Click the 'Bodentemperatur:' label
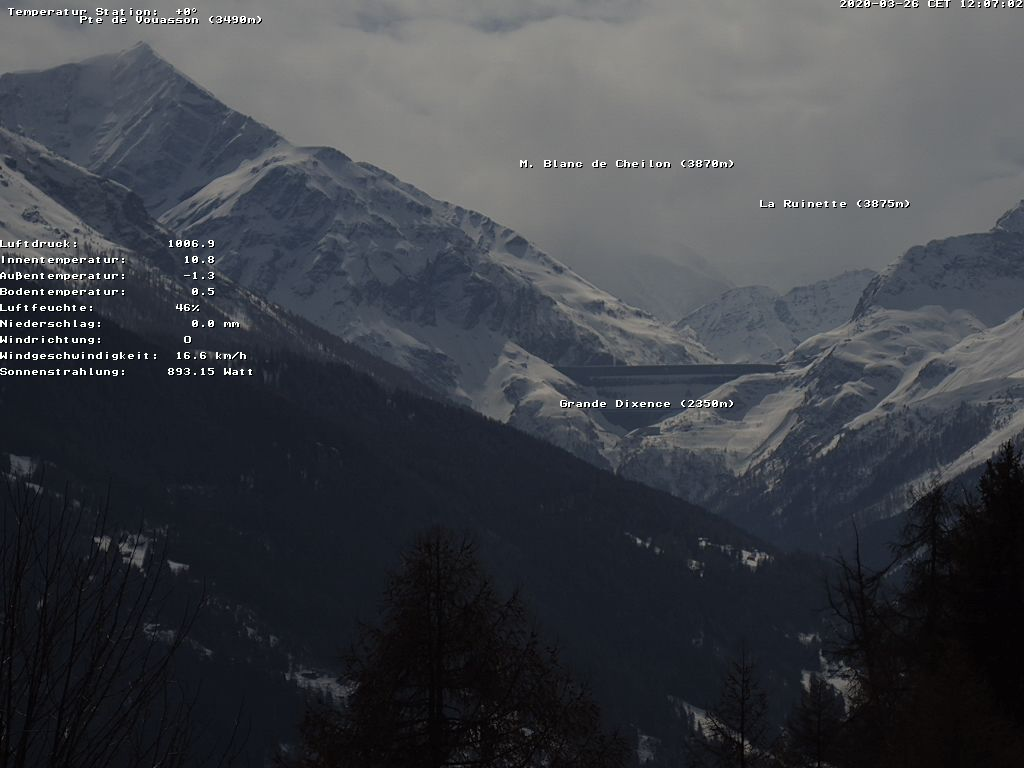The width and height of the screenshot is (1024, 768). (x=63, y=292)
